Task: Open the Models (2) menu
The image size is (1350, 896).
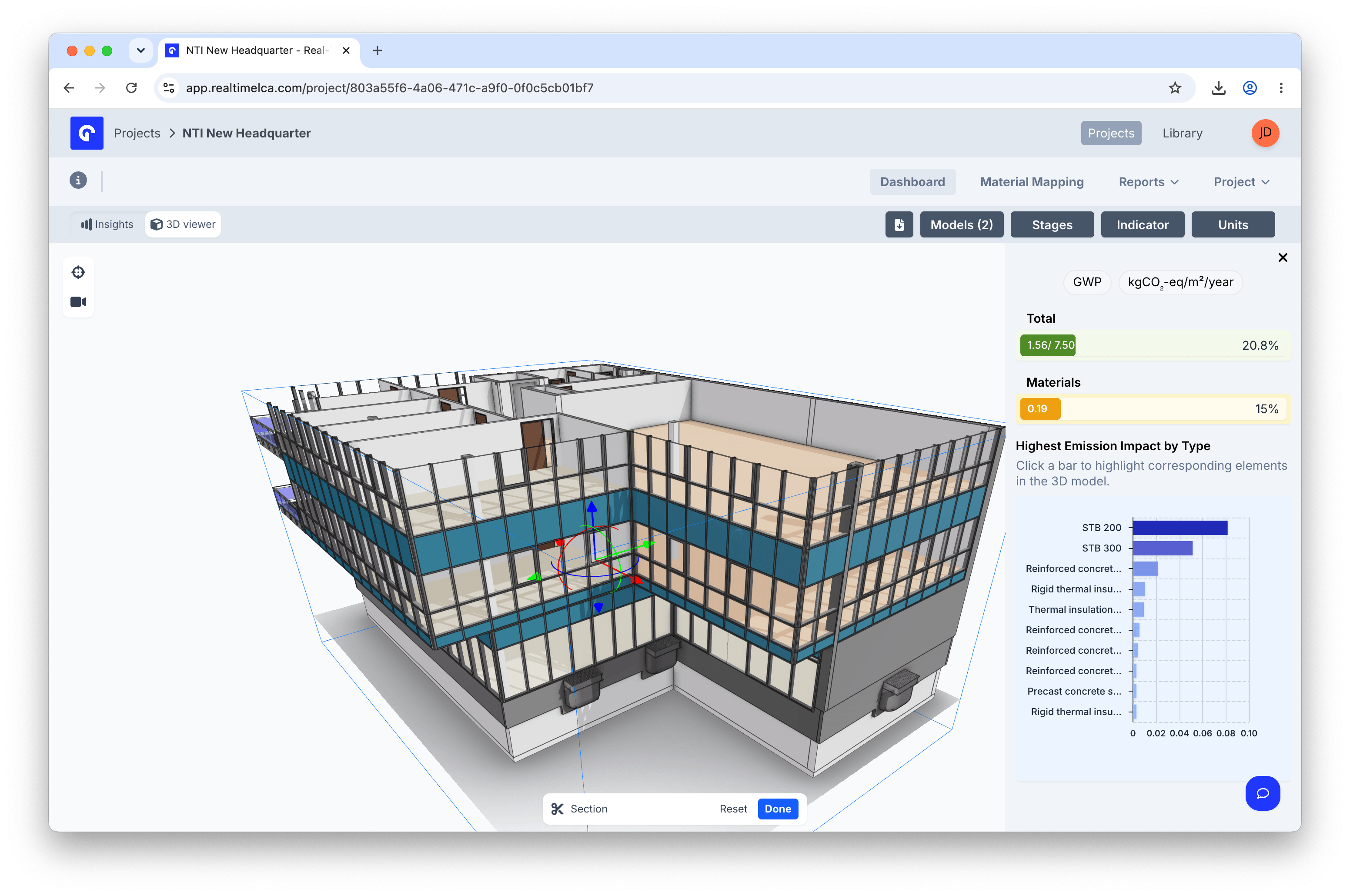Action: tap(962, 224)
